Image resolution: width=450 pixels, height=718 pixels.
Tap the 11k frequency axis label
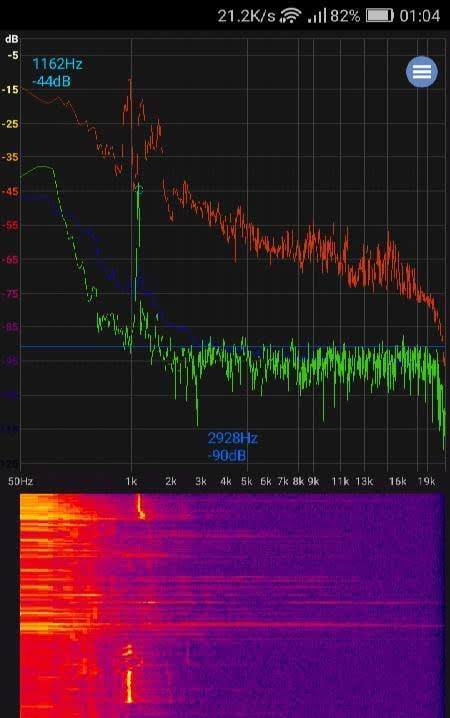pos(340,481)
